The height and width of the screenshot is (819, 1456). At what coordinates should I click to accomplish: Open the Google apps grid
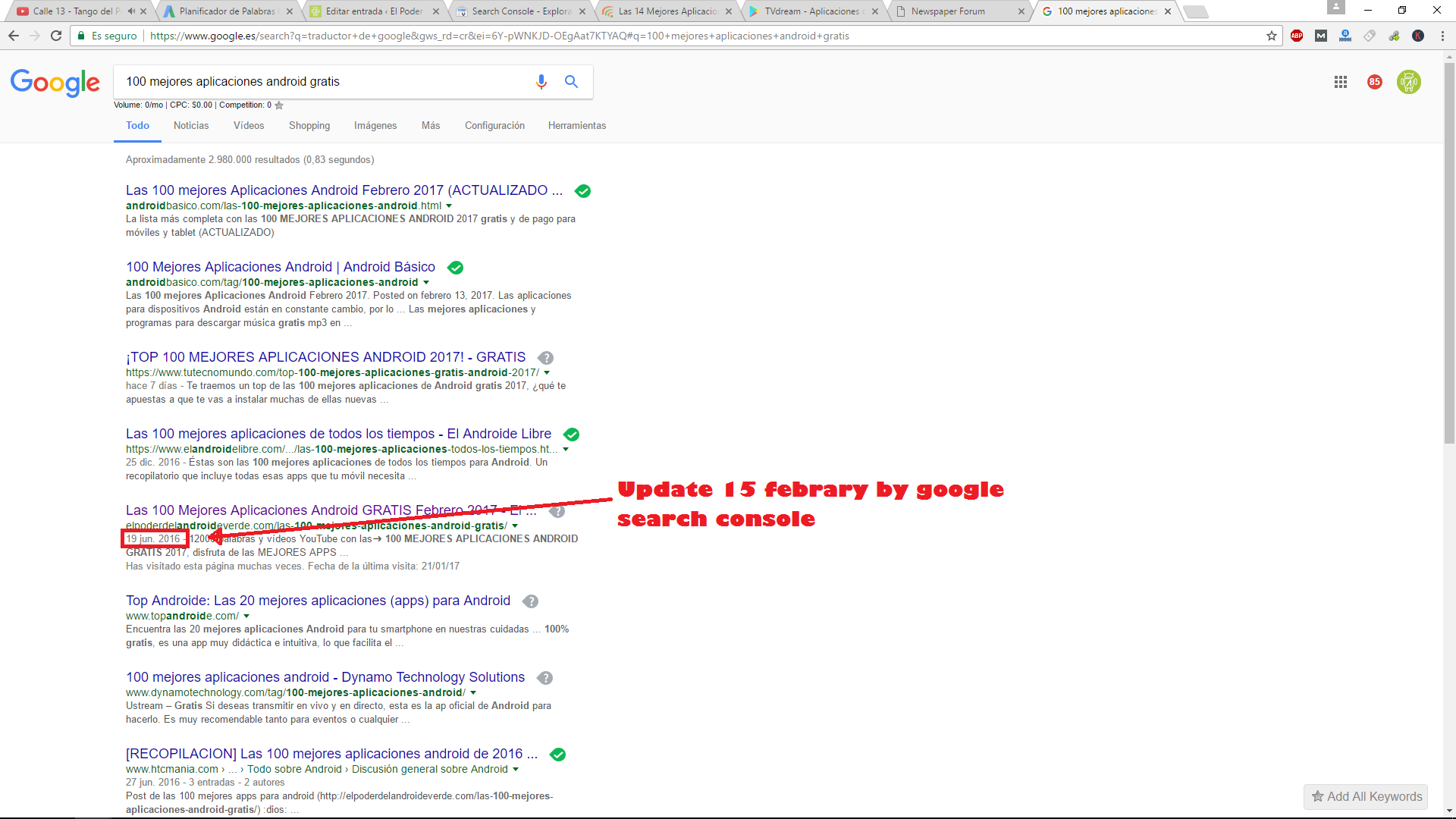(1341, 82)
